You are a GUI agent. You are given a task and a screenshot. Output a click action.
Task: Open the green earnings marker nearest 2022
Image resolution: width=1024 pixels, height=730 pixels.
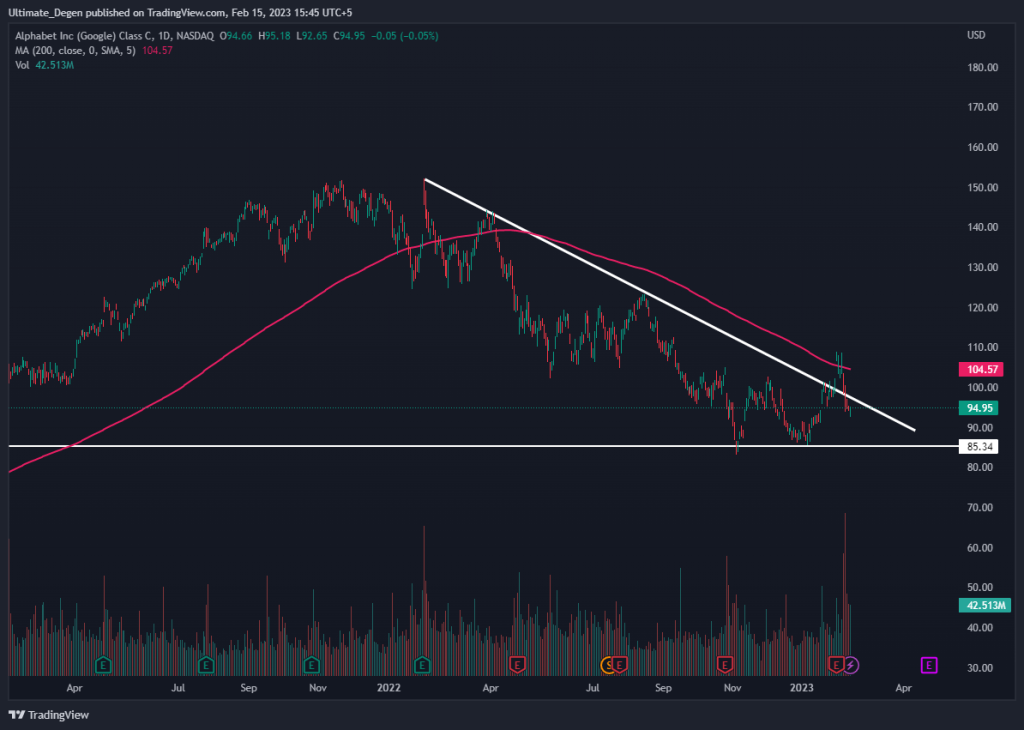coord(422,665)
